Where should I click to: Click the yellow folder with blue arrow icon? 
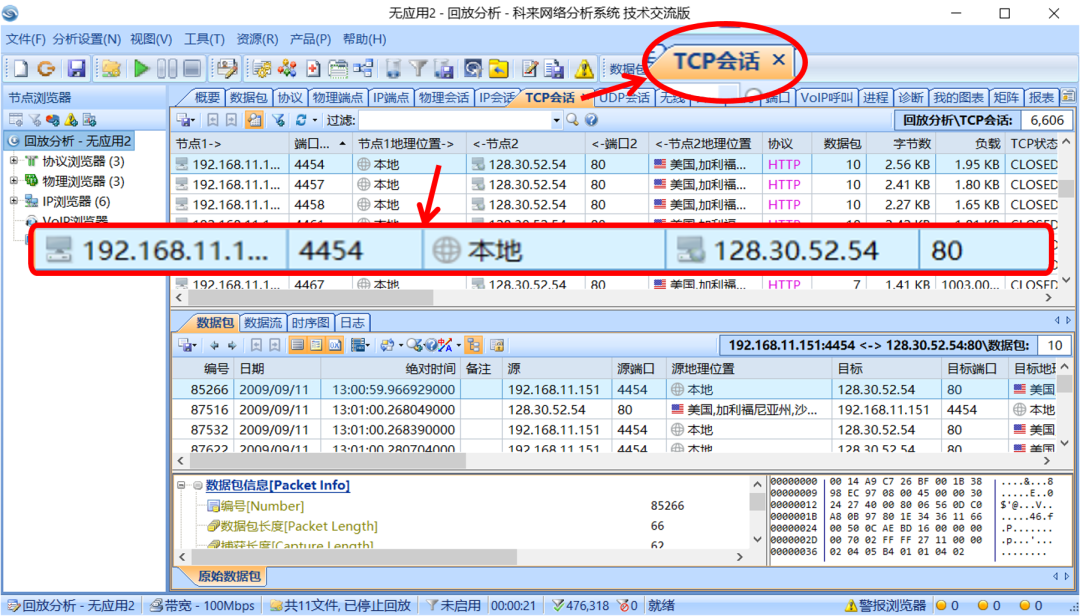click(x=499, y=68)
